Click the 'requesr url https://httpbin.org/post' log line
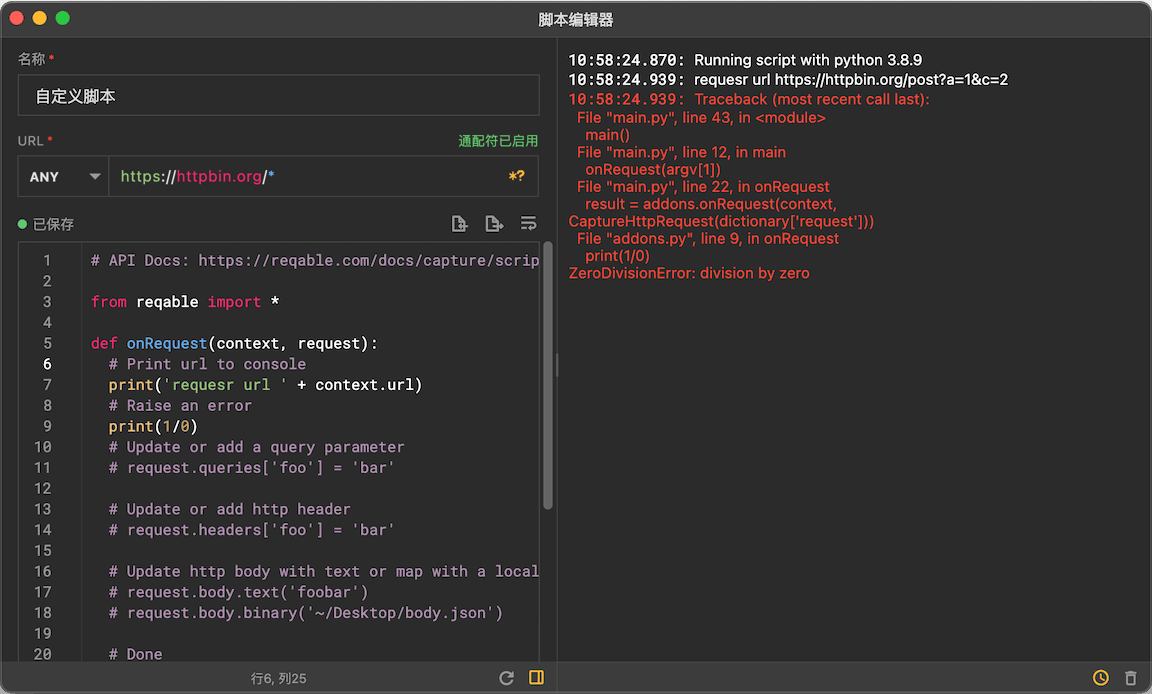The width and height of the screenshot is (1152, 694). pyautogui.click(x=788, y=79)
